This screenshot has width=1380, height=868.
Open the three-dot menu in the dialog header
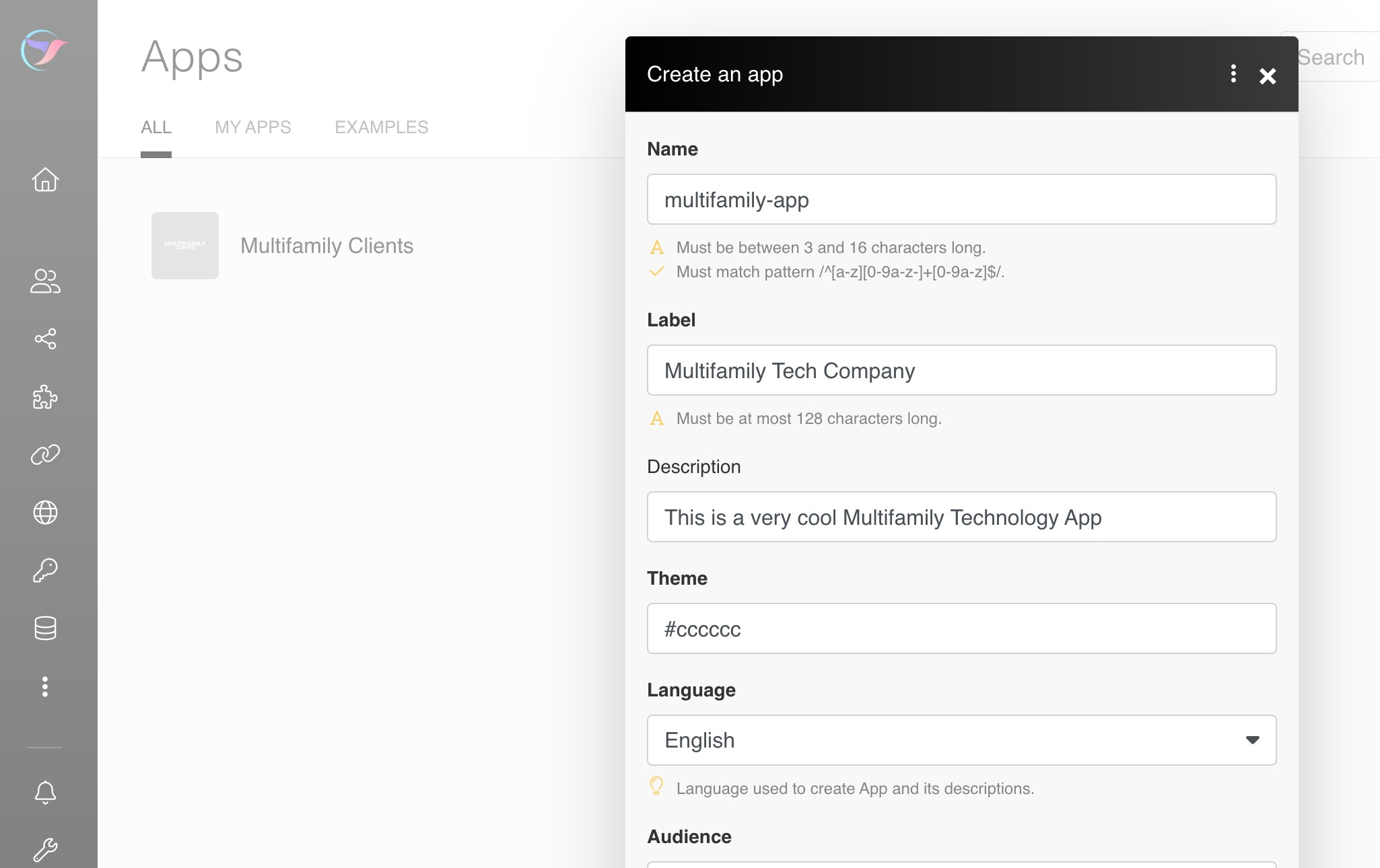point(1233,74)
